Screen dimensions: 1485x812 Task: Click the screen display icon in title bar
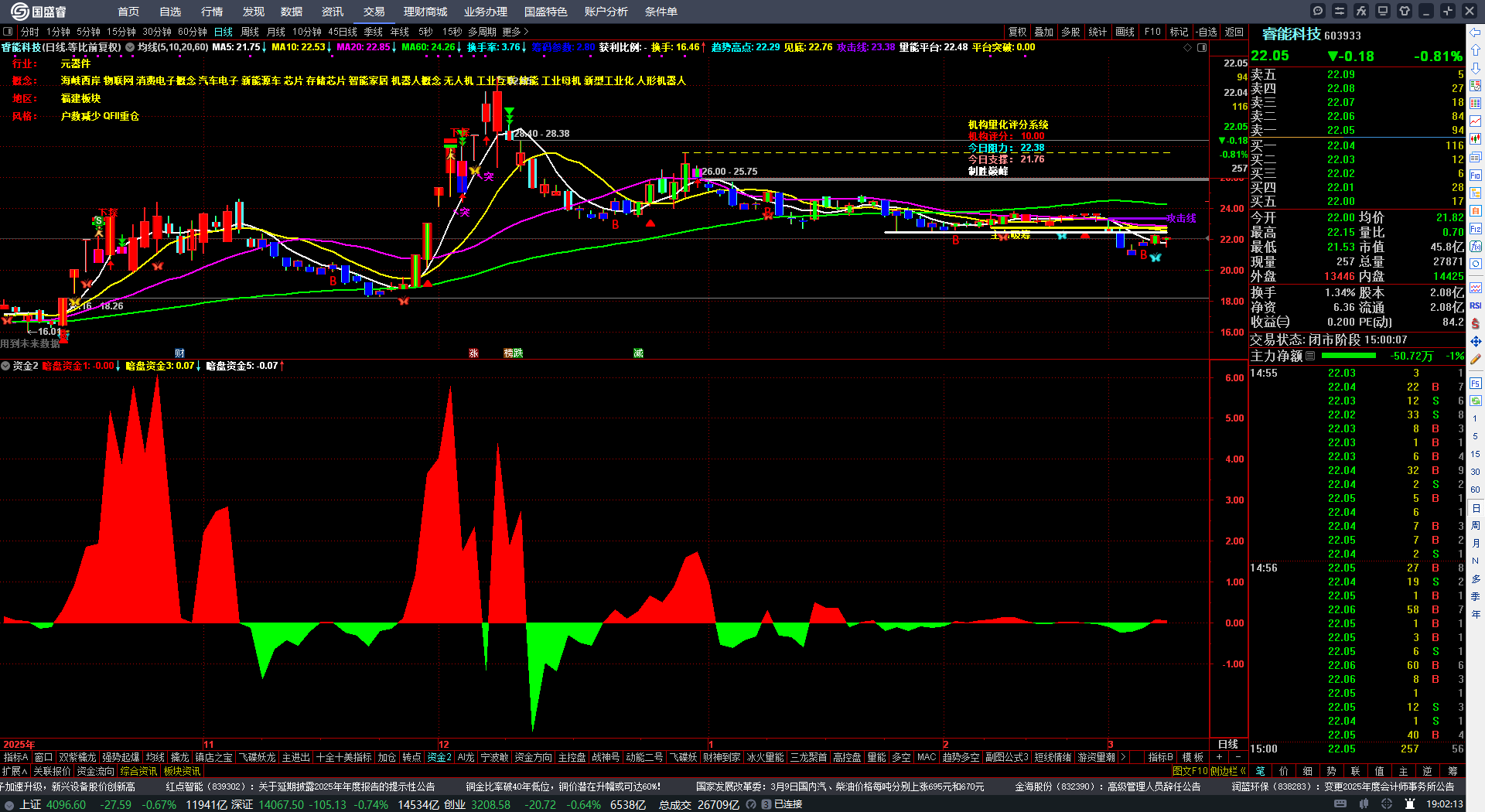click(x=1383, y=11)
